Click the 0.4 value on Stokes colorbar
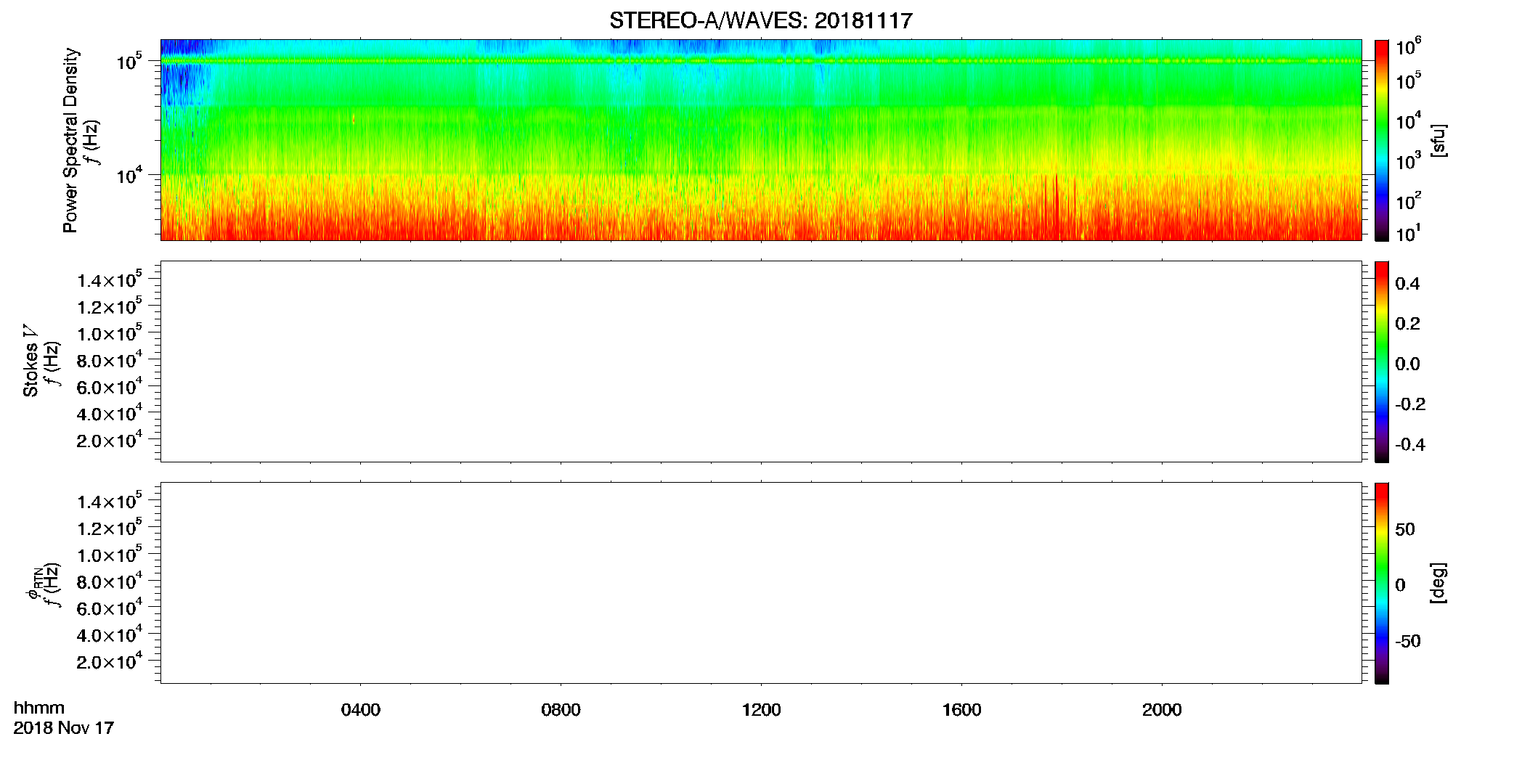Screen dimensions: 1522x784 click(1407, 284)
